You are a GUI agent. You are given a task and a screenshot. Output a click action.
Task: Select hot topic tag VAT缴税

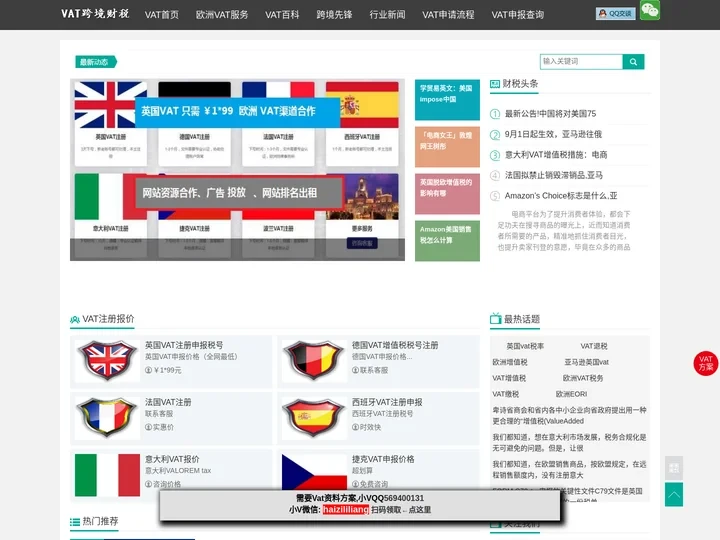tap(506, 394)
